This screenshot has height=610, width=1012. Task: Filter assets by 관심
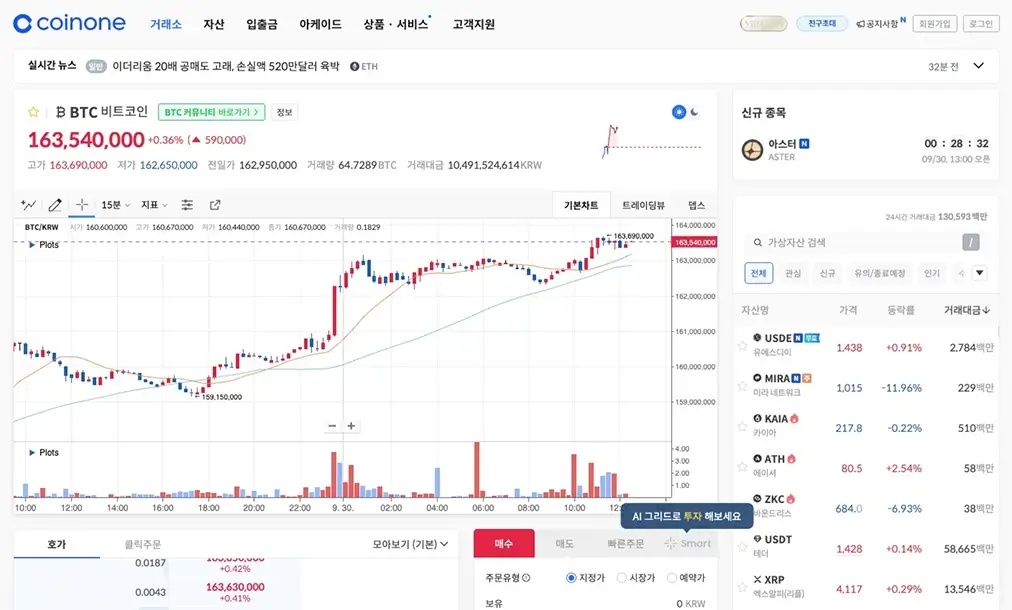pyautogui.click(x=793, y=273)
